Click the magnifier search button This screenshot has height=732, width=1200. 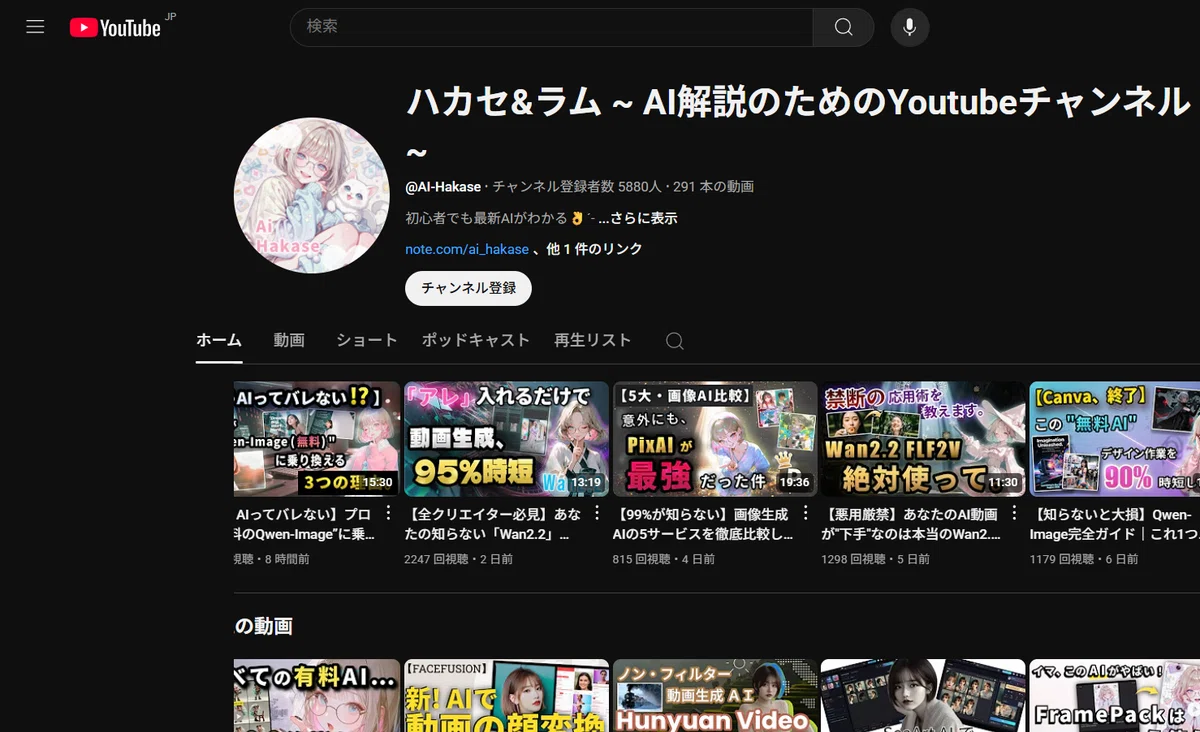point(843,27)
